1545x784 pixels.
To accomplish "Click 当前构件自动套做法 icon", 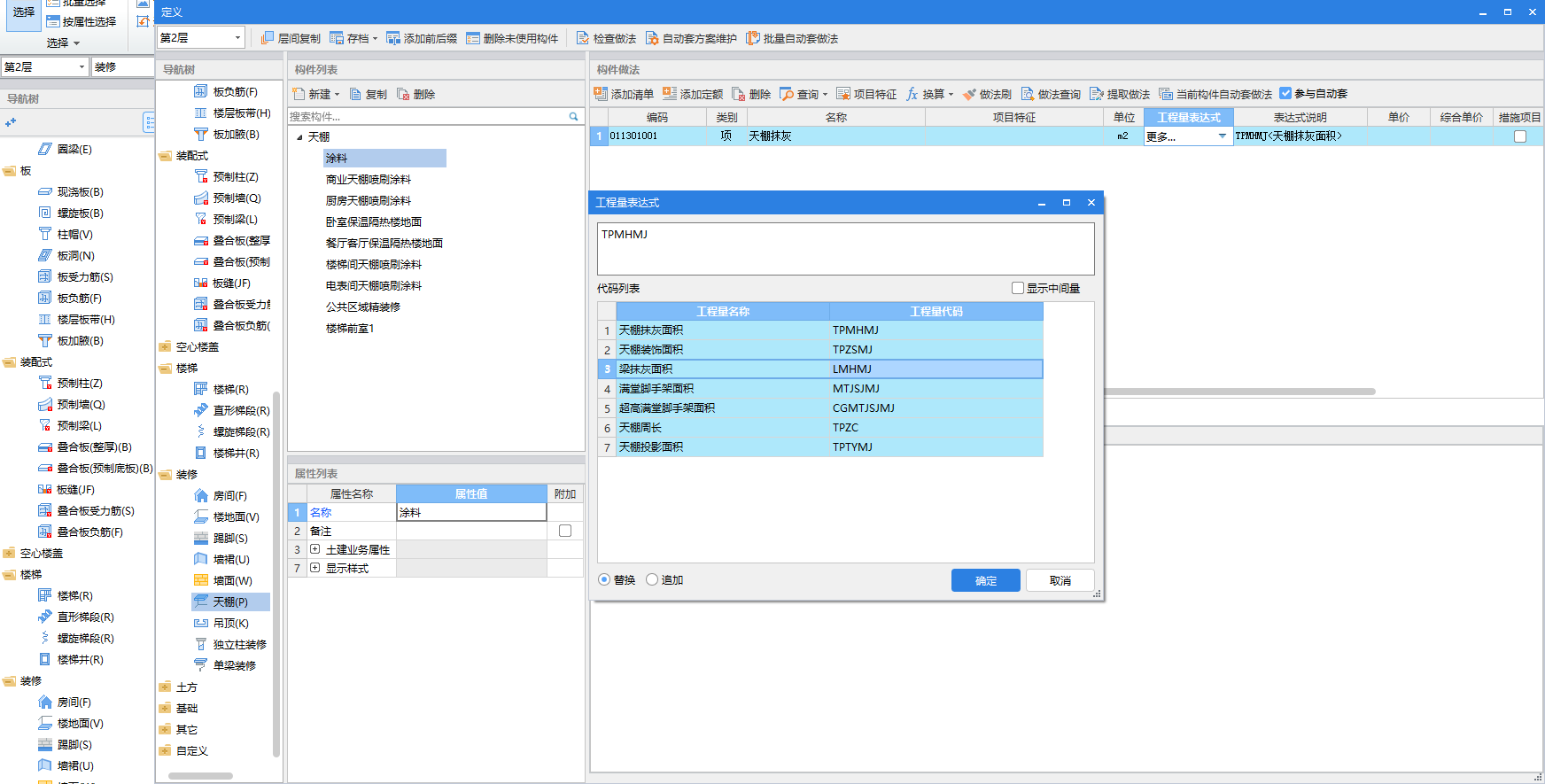I will (x=1166, y=94).
